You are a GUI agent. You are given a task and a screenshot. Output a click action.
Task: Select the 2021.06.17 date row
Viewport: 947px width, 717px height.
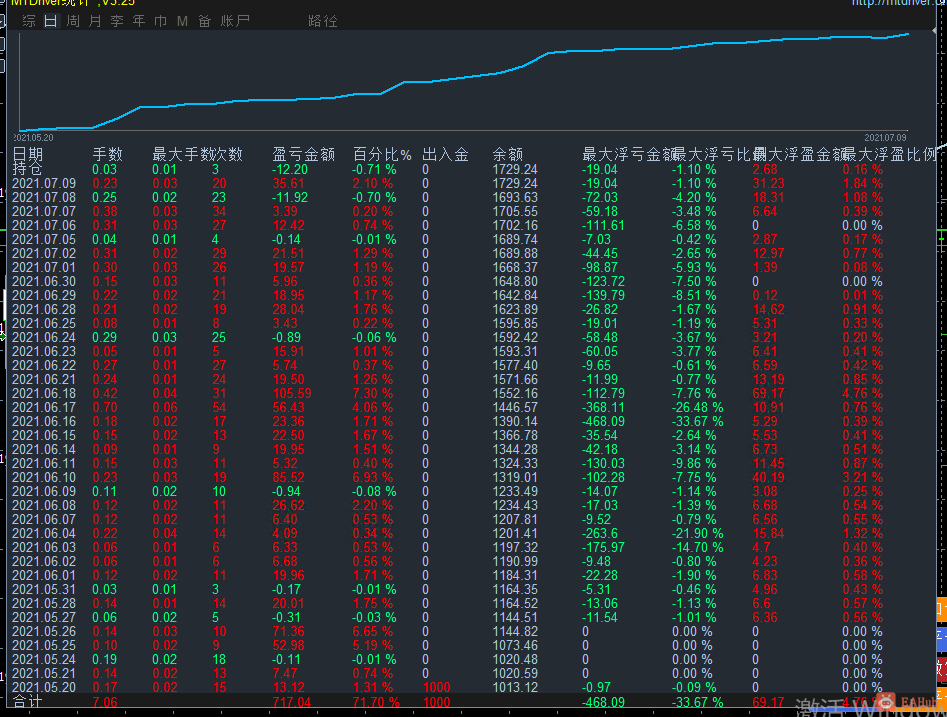point(44,407)
